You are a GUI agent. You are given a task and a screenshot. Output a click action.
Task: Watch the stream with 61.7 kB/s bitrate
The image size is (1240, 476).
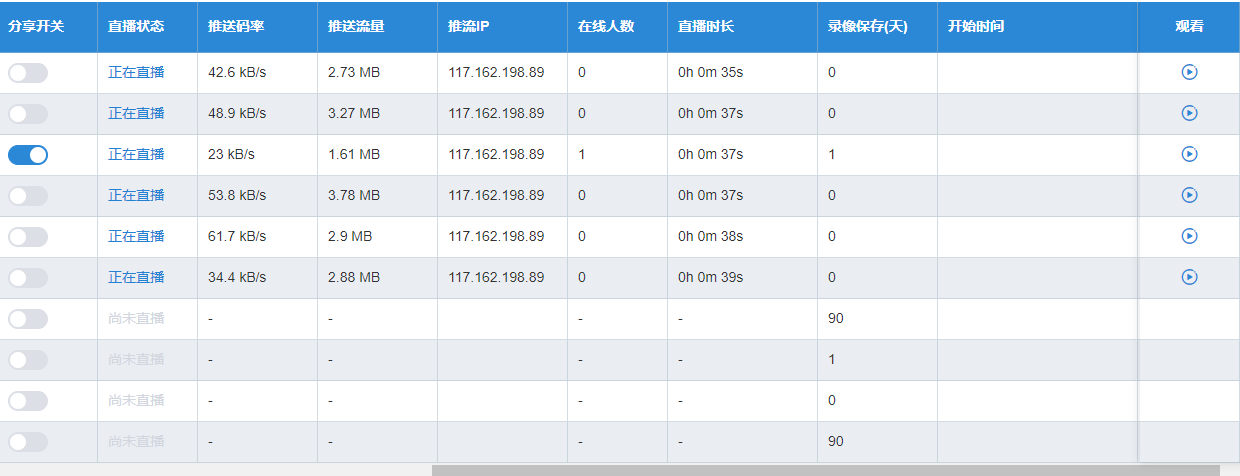point(1189,236)
